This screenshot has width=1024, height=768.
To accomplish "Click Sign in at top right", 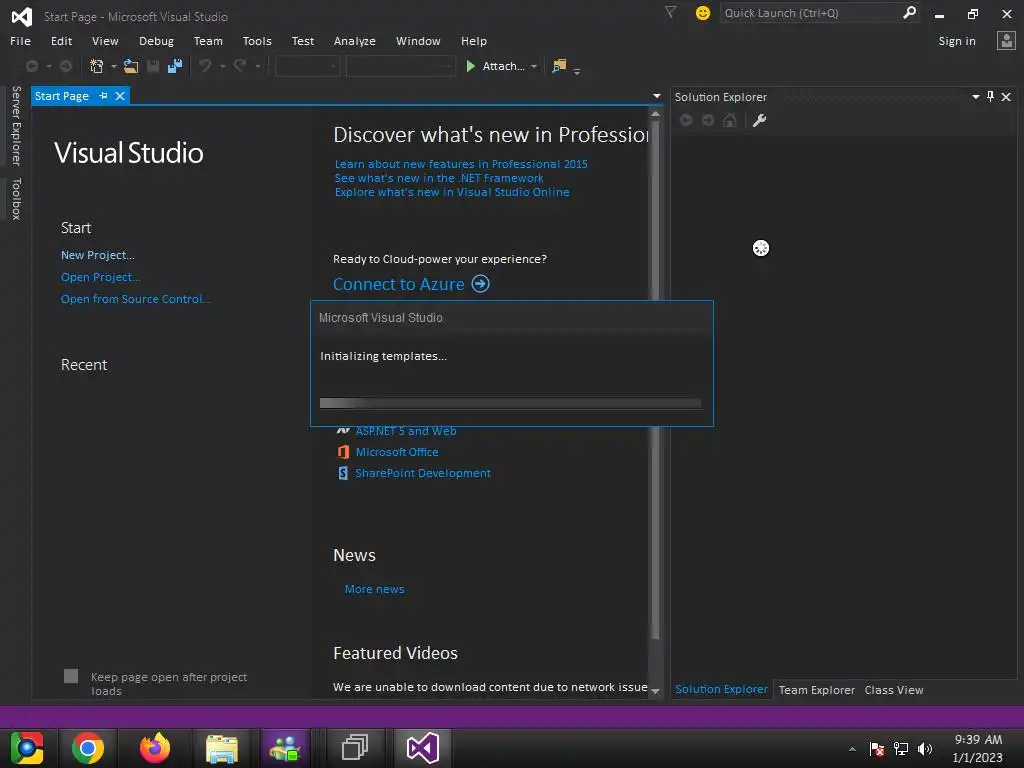I will tap(957, 40).
